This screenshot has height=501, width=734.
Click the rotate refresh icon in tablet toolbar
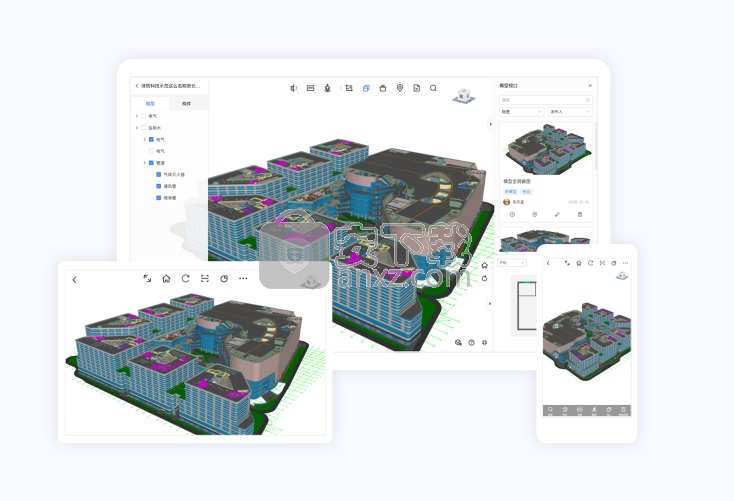tap(185, 279)
